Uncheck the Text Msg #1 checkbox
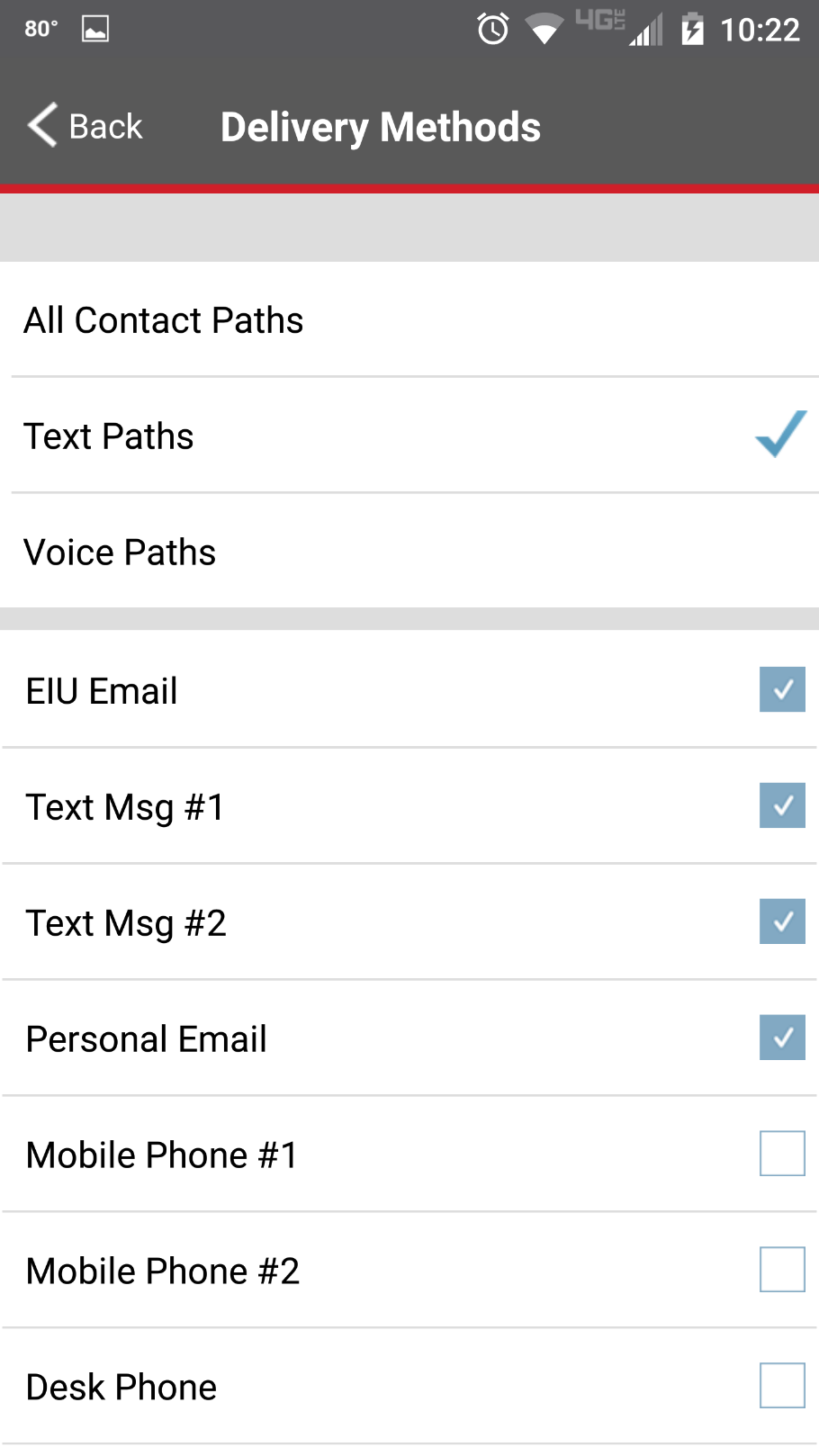819x1456 pixels. 782,805
